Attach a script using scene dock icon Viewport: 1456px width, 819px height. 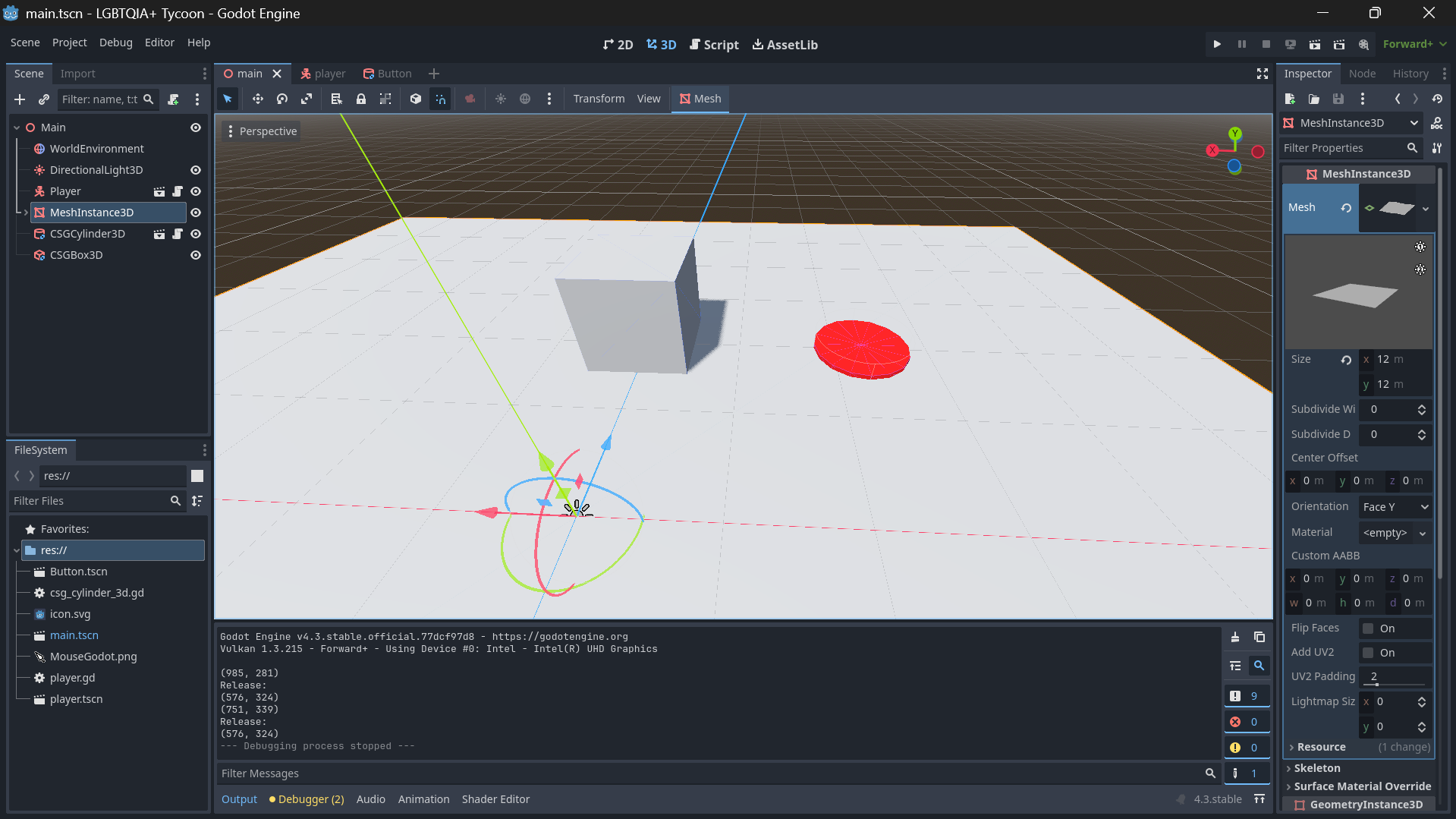point(173,99)
